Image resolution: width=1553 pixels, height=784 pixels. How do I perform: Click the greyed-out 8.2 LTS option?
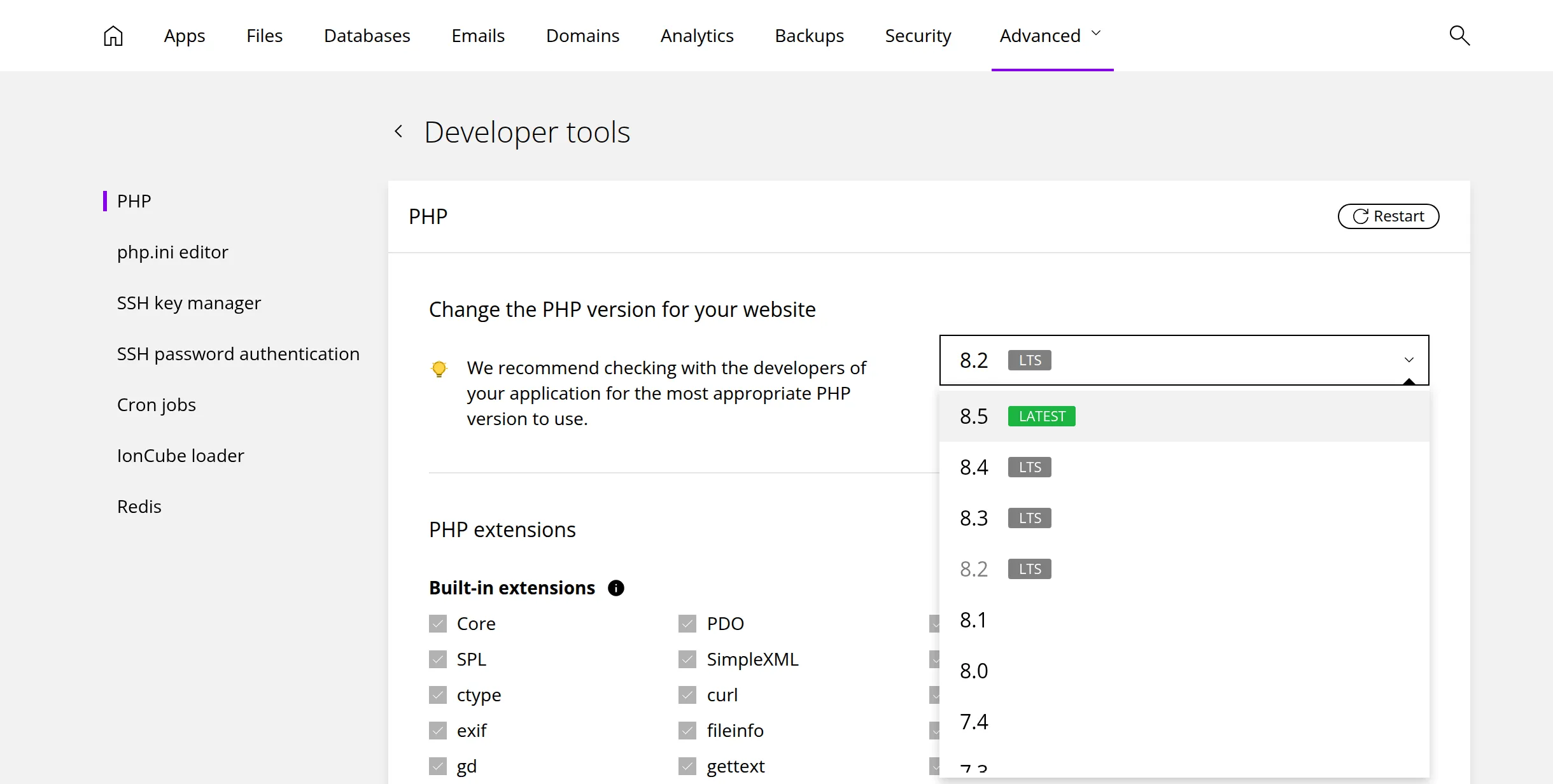pyautogui.click(x=1184, y=569)
